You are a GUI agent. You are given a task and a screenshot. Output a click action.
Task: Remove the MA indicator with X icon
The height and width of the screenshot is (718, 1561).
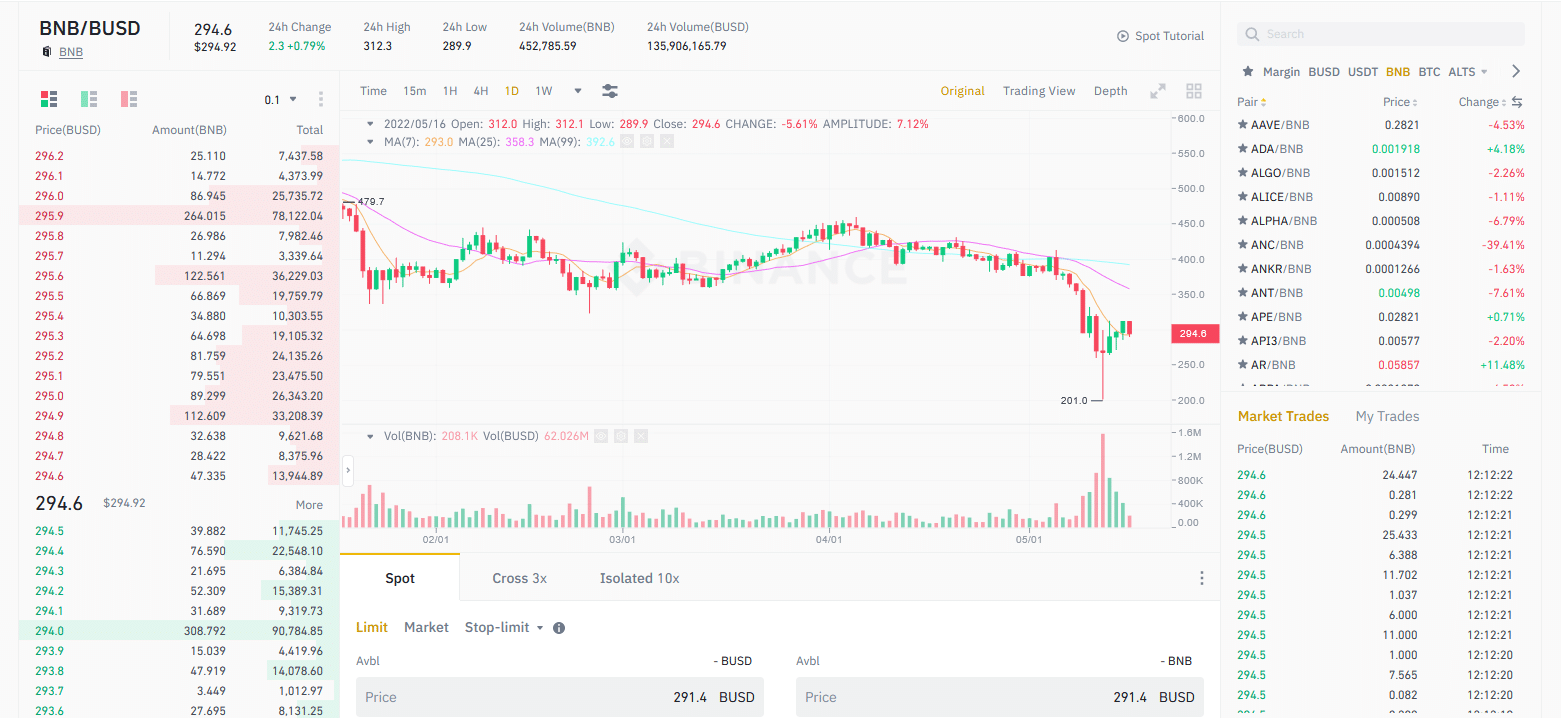coord(667,142)
